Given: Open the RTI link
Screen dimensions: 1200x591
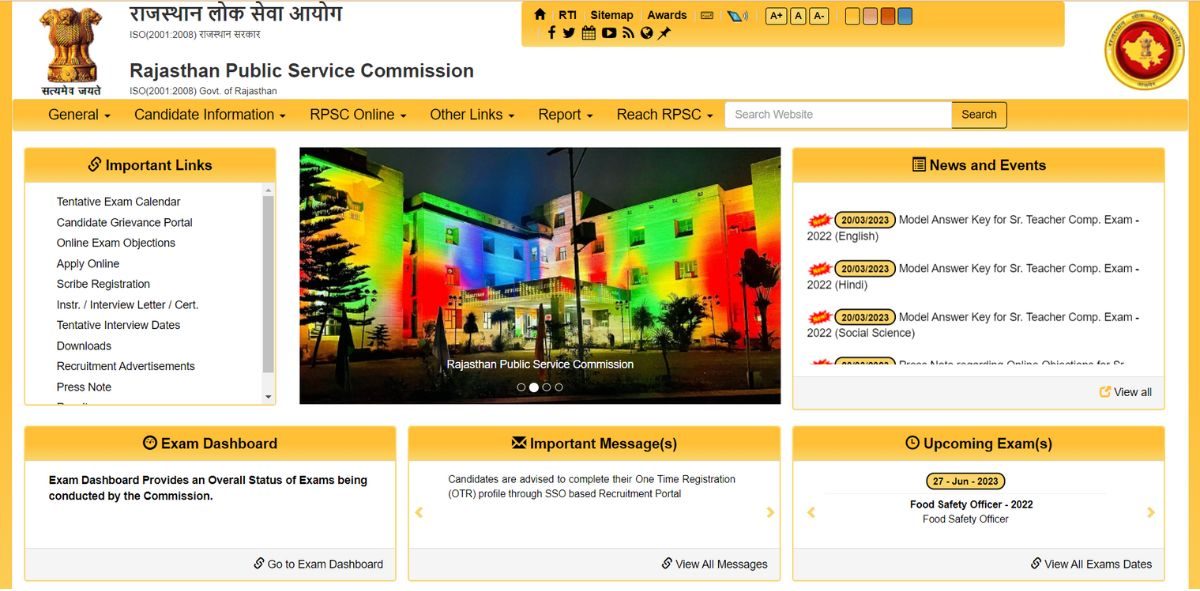Looking at the screenshot, I should tap(567, 15).
